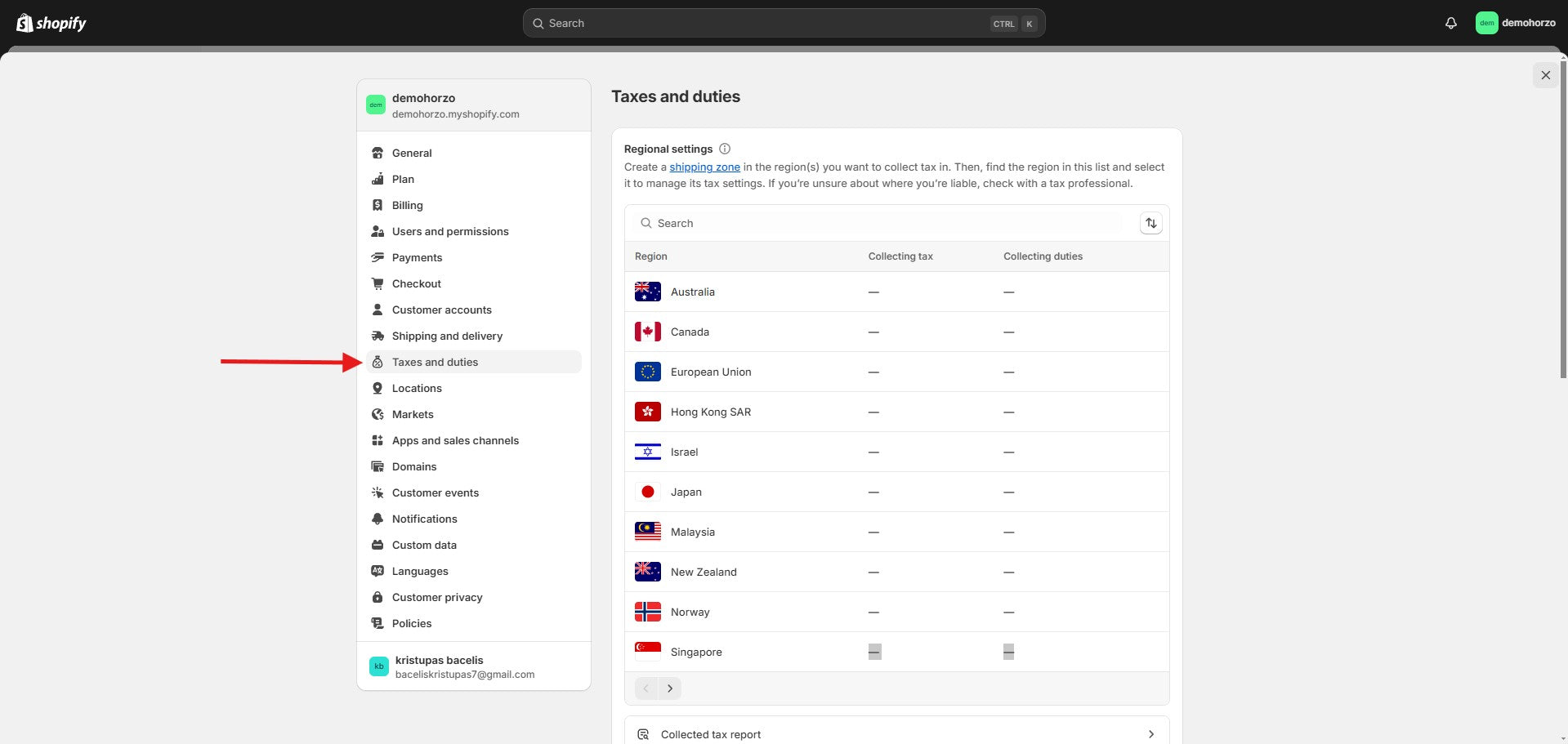
Task: Click the Shopify logo
Action: click(x=51, y=23)
